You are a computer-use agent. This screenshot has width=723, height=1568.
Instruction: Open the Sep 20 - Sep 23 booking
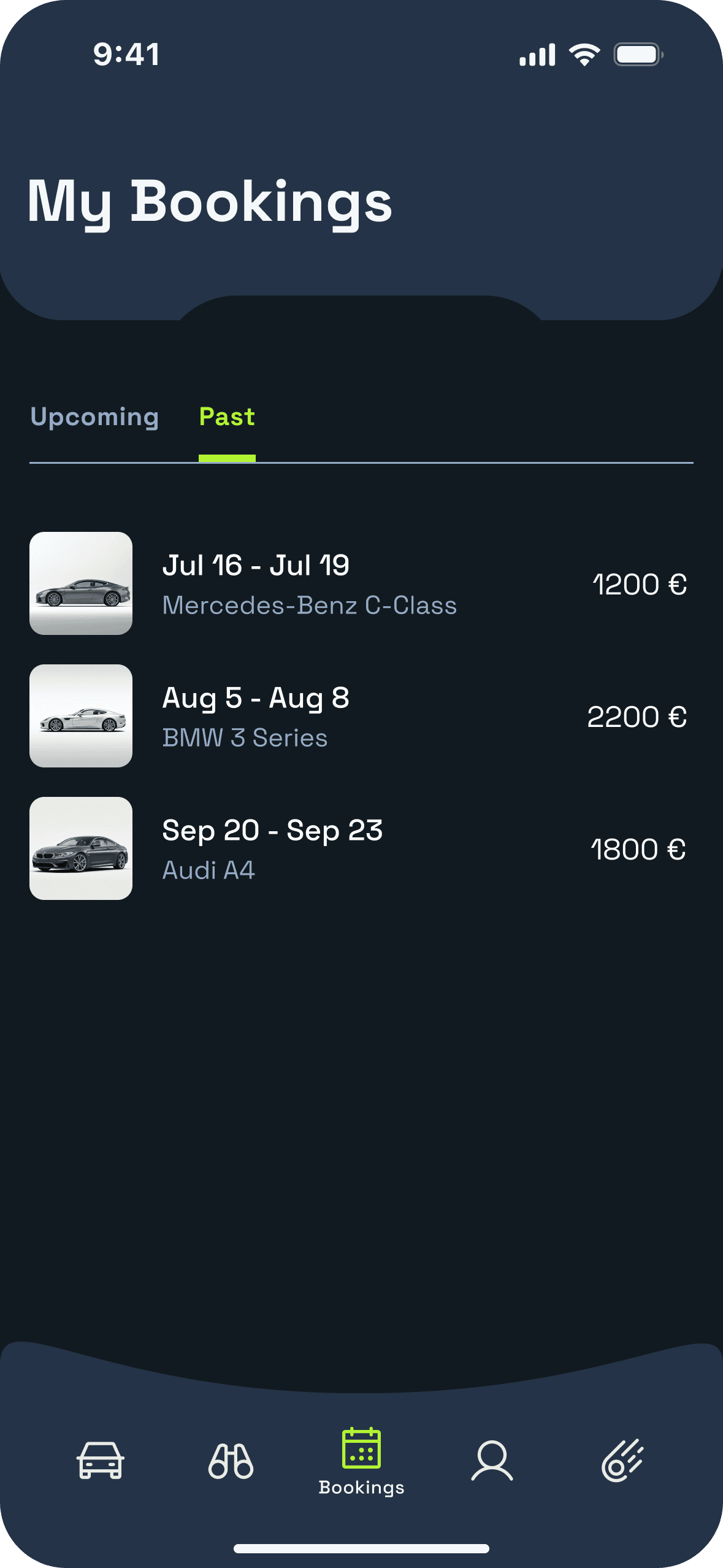click(x=272, y=831)
